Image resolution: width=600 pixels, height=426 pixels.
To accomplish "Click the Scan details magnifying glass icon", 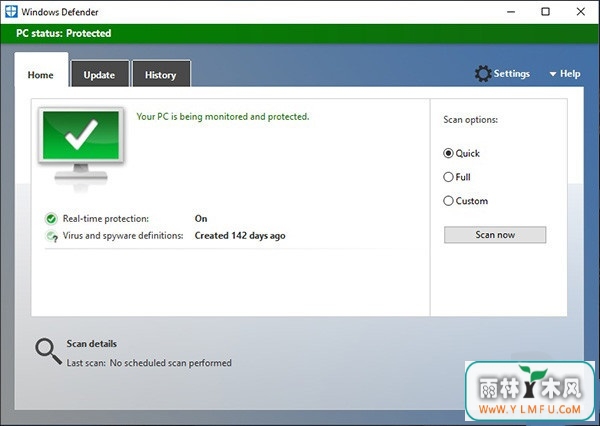I will tap(48, 351).
